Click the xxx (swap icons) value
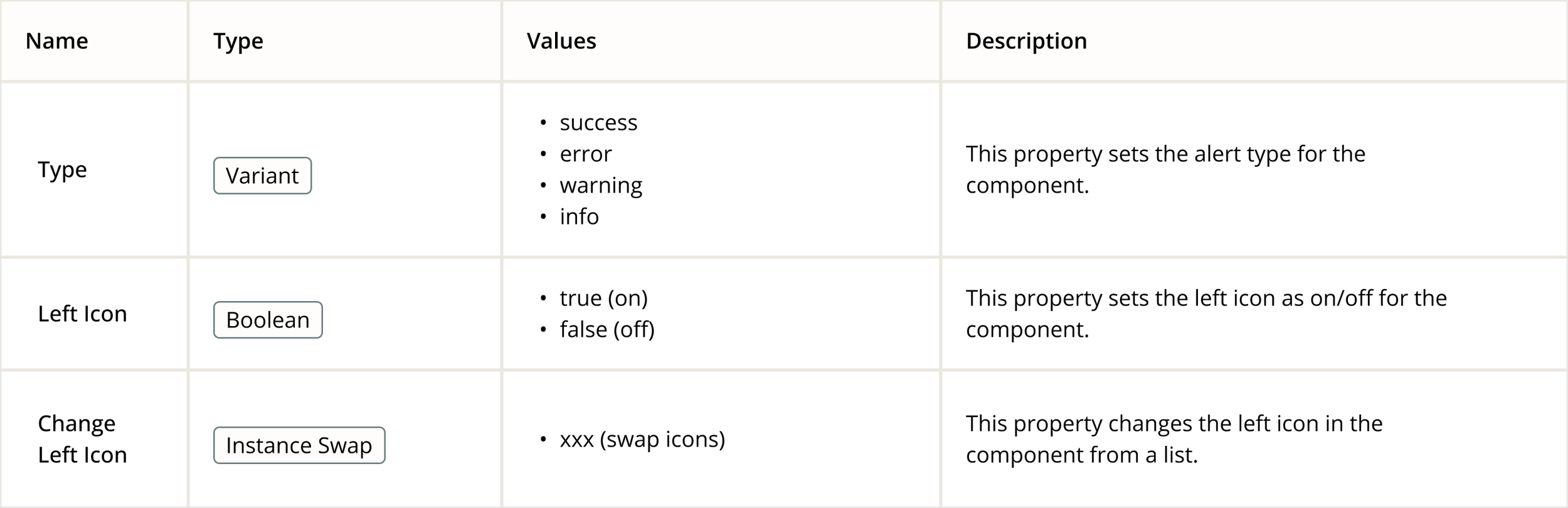This screenshot has width=1568, height=508. (x=642, y=439)
